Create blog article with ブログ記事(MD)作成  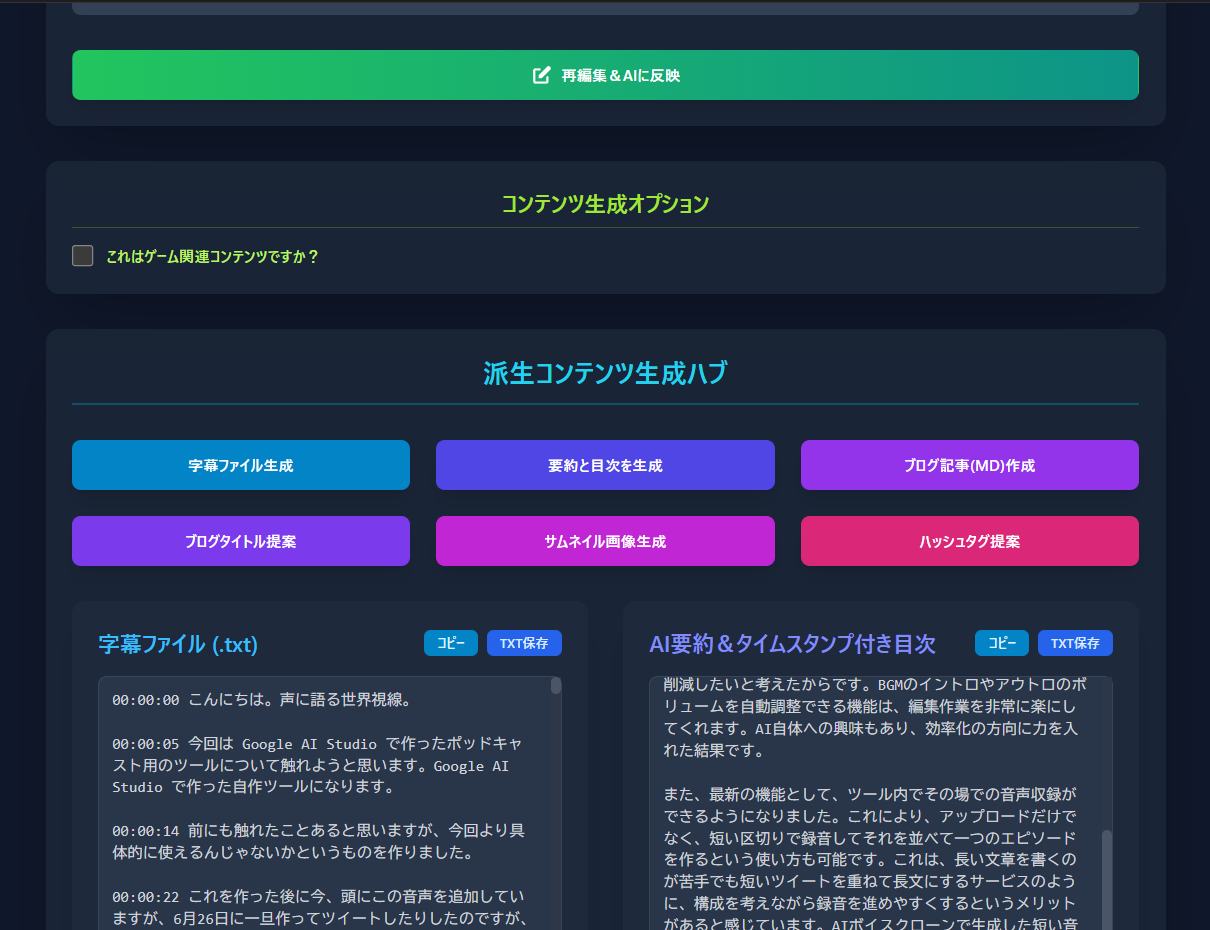(970, 465)
